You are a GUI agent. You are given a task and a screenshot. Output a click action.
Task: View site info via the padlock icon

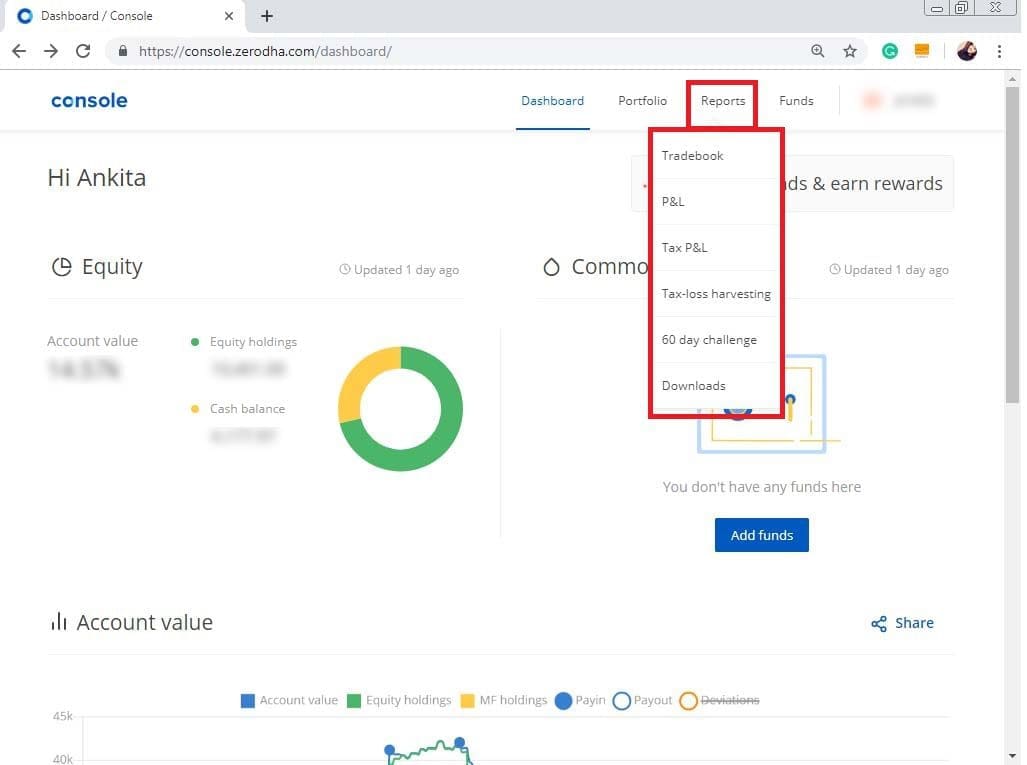click(122, 51)
